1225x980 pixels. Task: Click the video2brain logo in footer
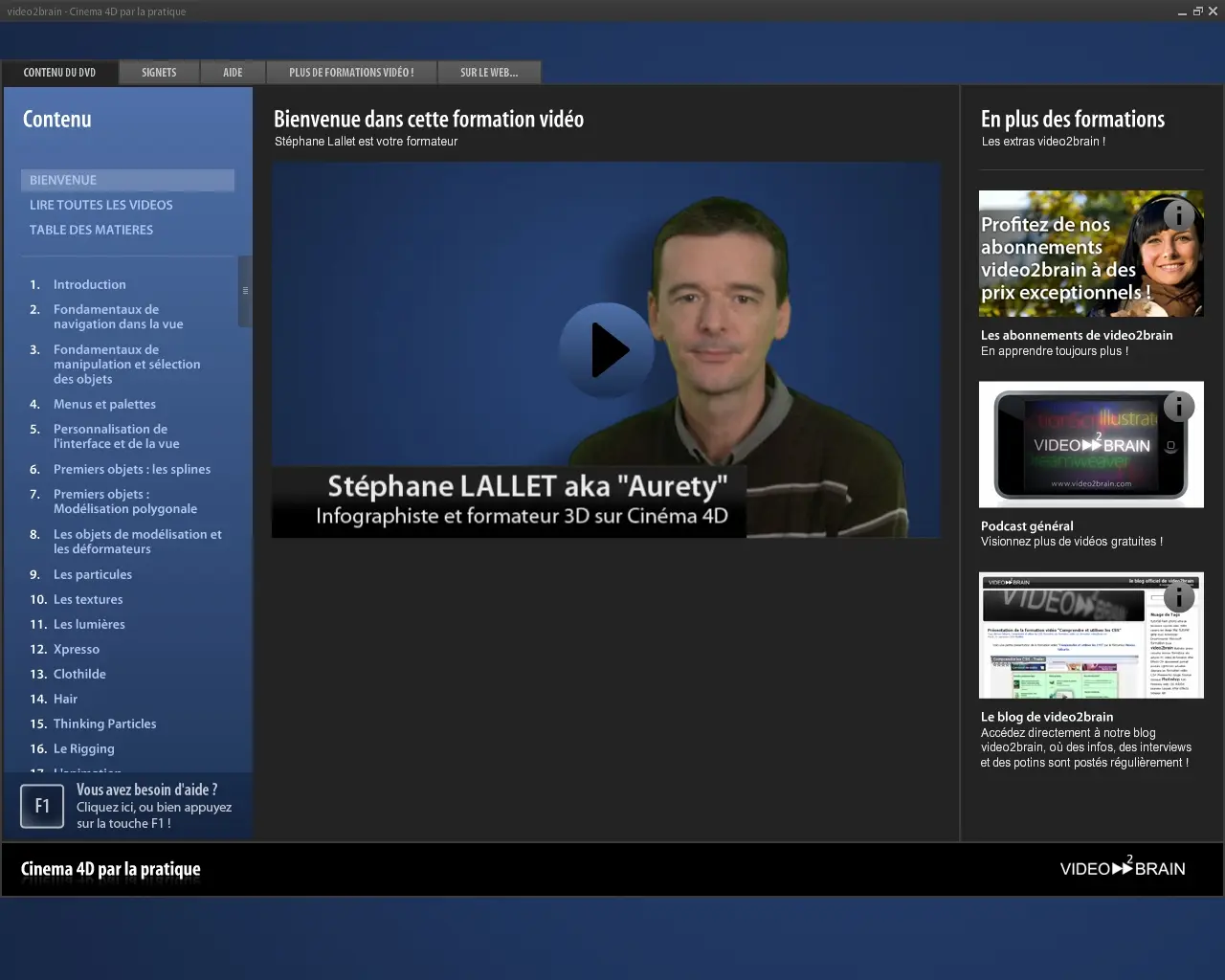[1123, 866]
